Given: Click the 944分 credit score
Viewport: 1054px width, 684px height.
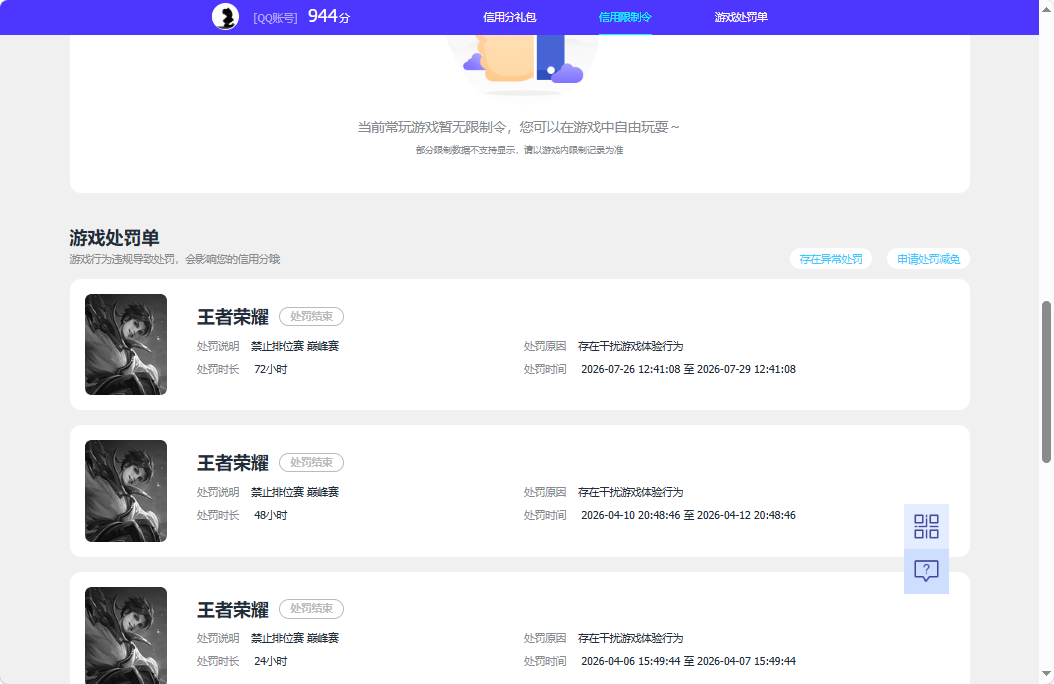Looking at the screenshot, I should 329,16.
